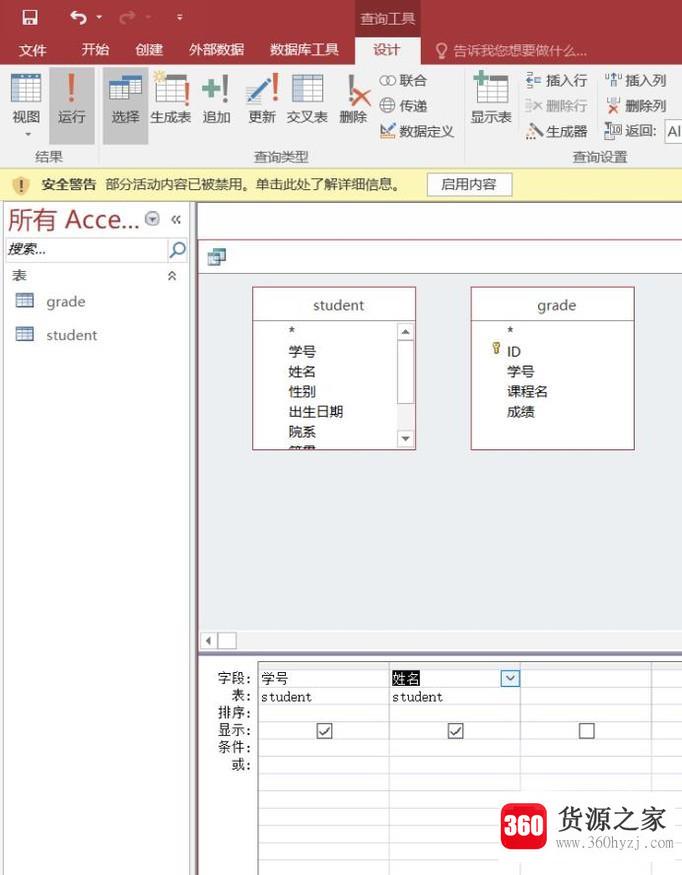The width and height of the screenshot is (682, 875).
Task: Click the 返回 value combo box
Action: coord(673,131)
